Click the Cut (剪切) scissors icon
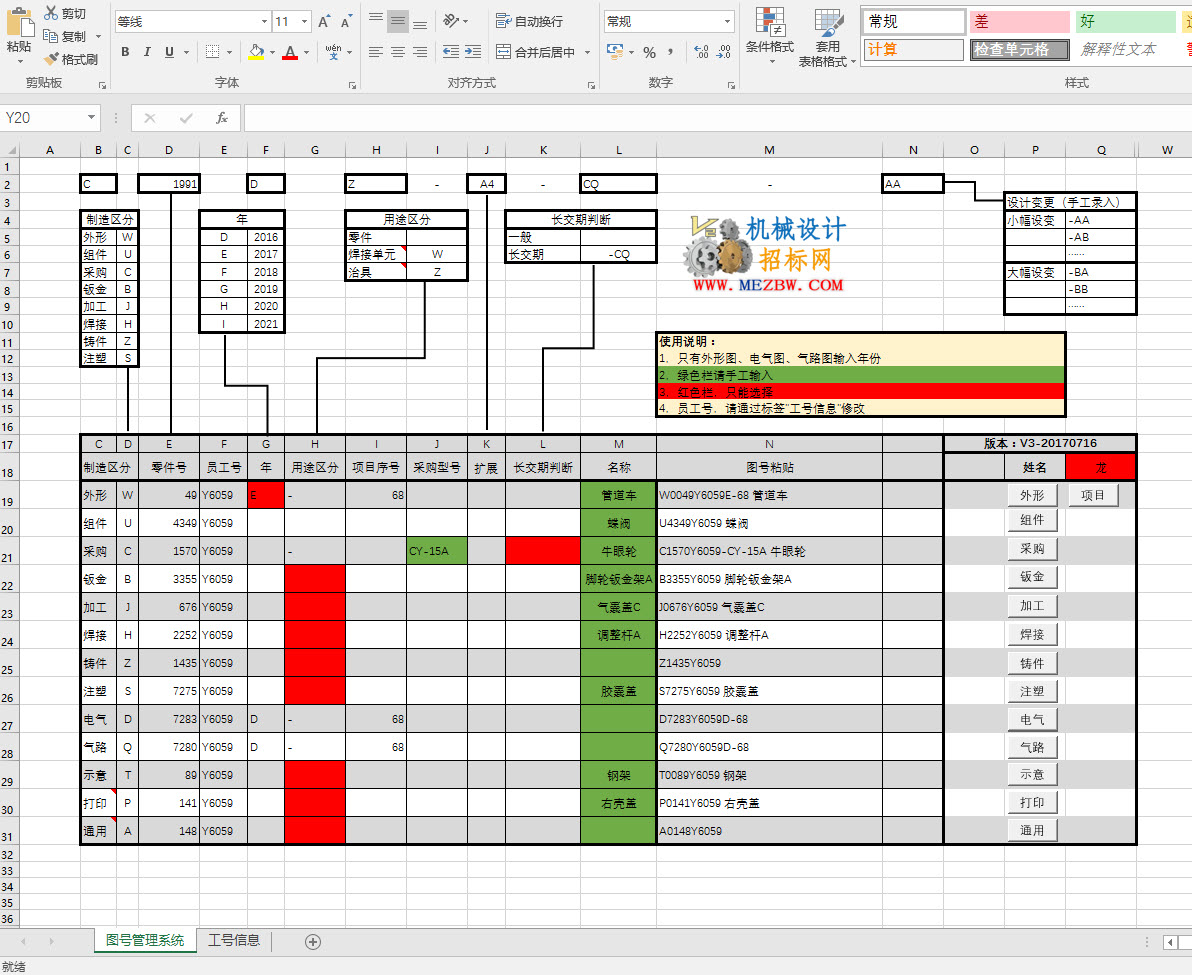The width and height of the screenshot is (1192, 975). tap(51, 13)
